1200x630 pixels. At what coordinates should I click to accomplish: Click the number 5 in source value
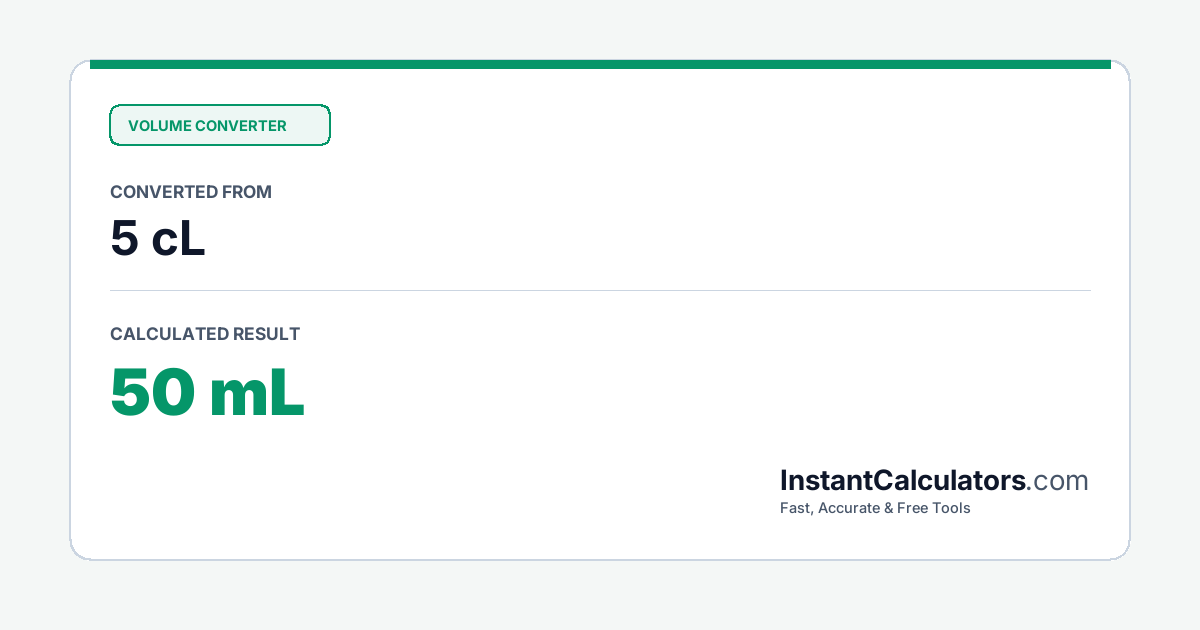click(124, 239)
